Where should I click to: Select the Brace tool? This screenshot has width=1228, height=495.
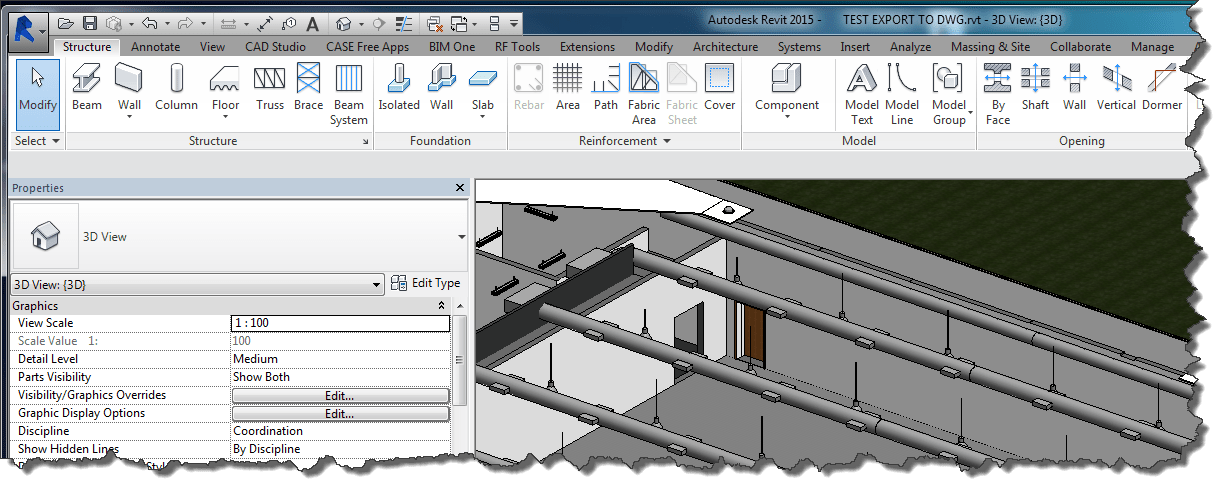pos(308,87)
